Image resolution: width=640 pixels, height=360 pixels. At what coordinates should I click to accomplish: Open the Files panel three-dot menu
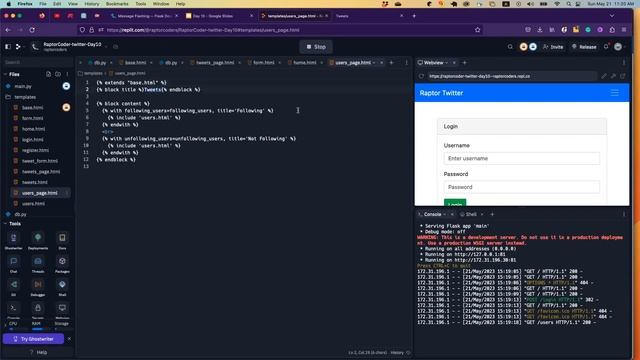point(67,74)
